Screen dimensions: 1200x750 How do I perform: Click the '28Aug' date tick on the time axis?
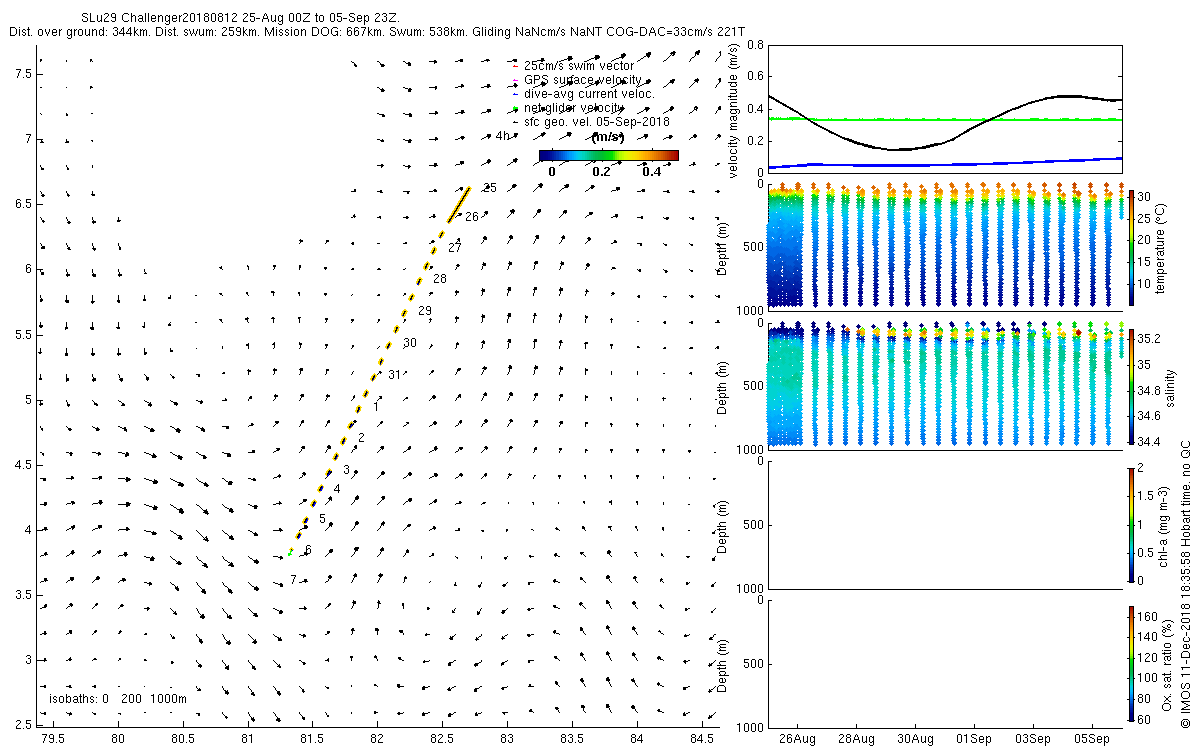click(857, 739)
